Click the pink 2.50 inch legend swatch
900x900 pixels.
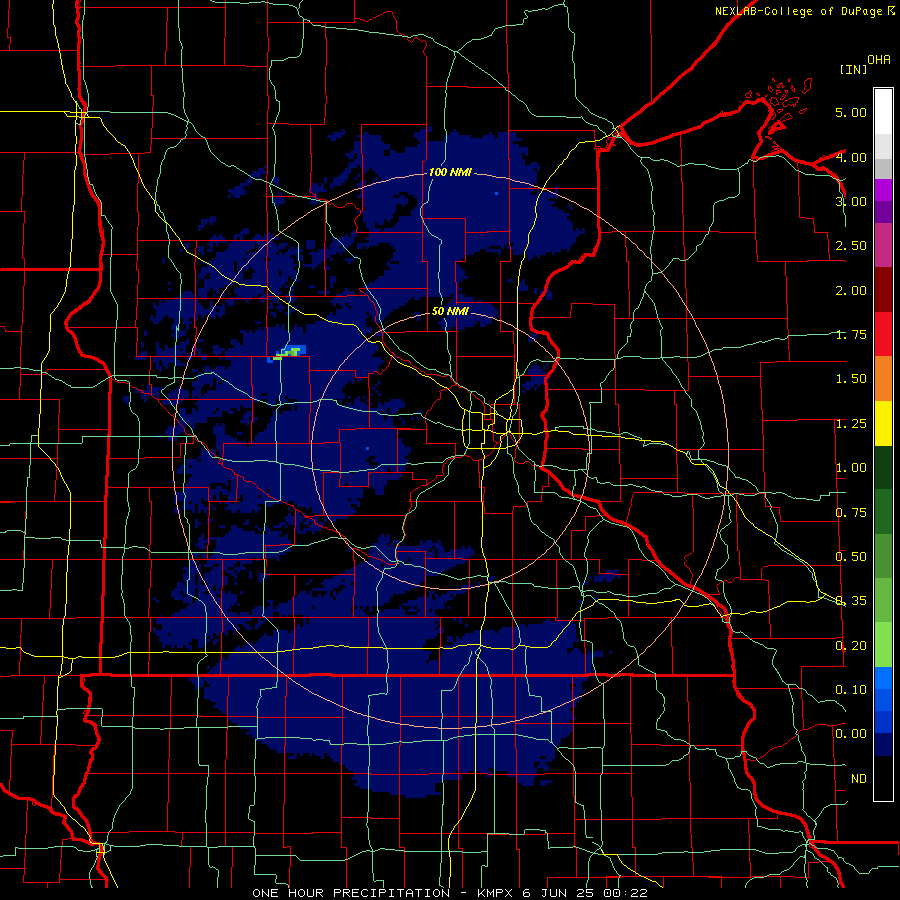click(x=883, y=245)
